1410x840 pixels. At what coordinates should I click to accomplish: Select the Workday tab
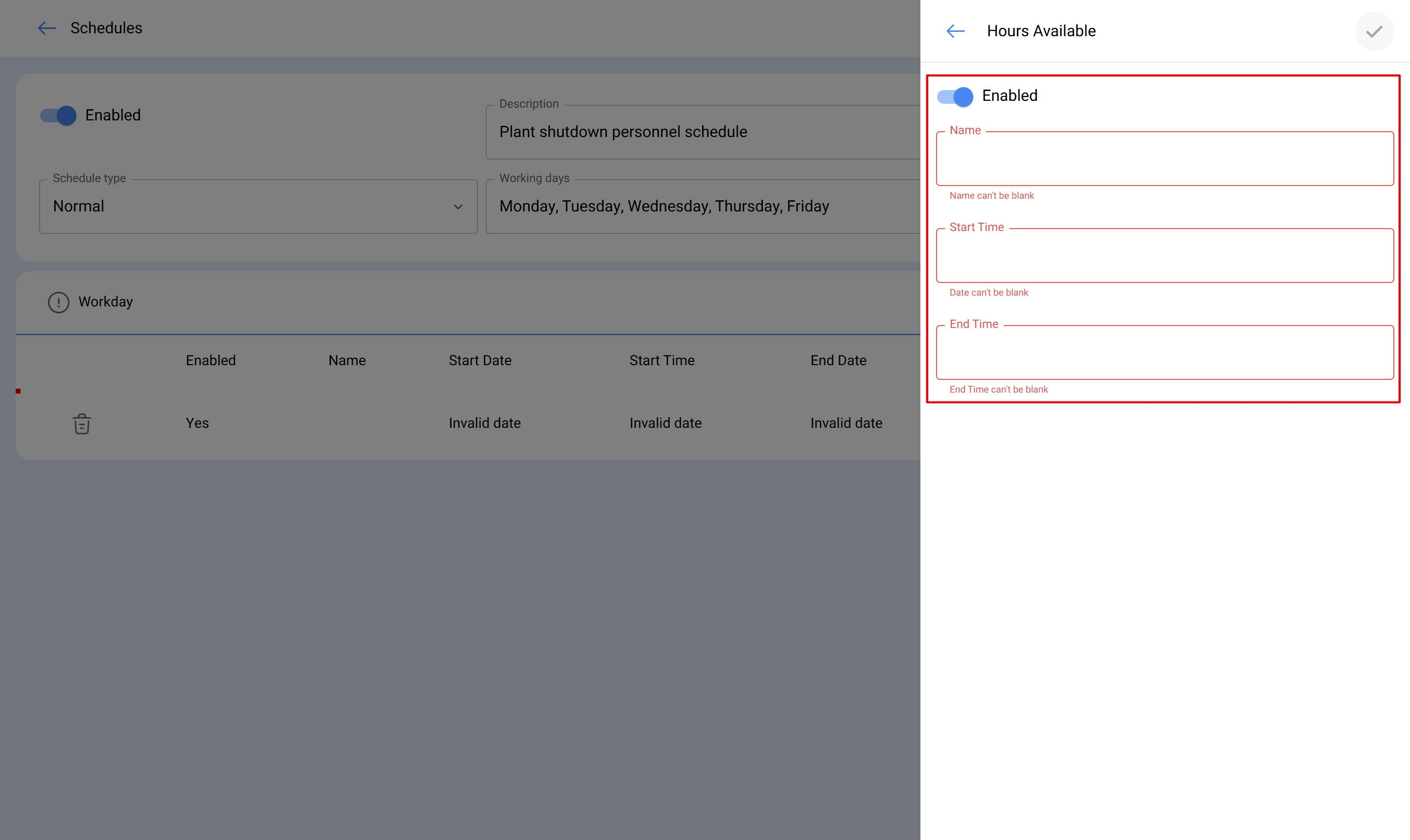[105, 302]
